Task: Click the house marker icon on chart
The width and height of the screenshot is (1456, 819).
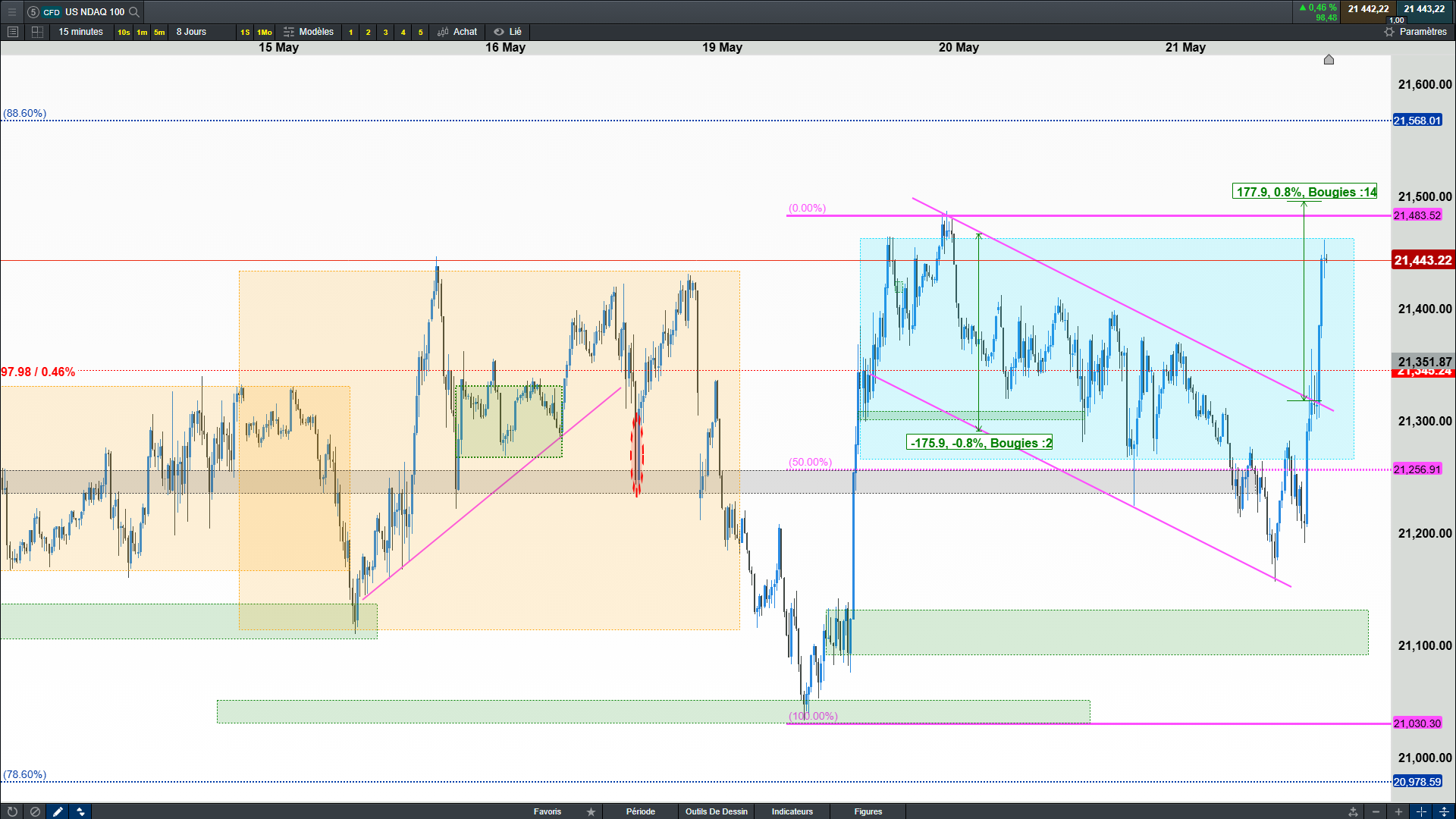Action: coord(1329,60)
